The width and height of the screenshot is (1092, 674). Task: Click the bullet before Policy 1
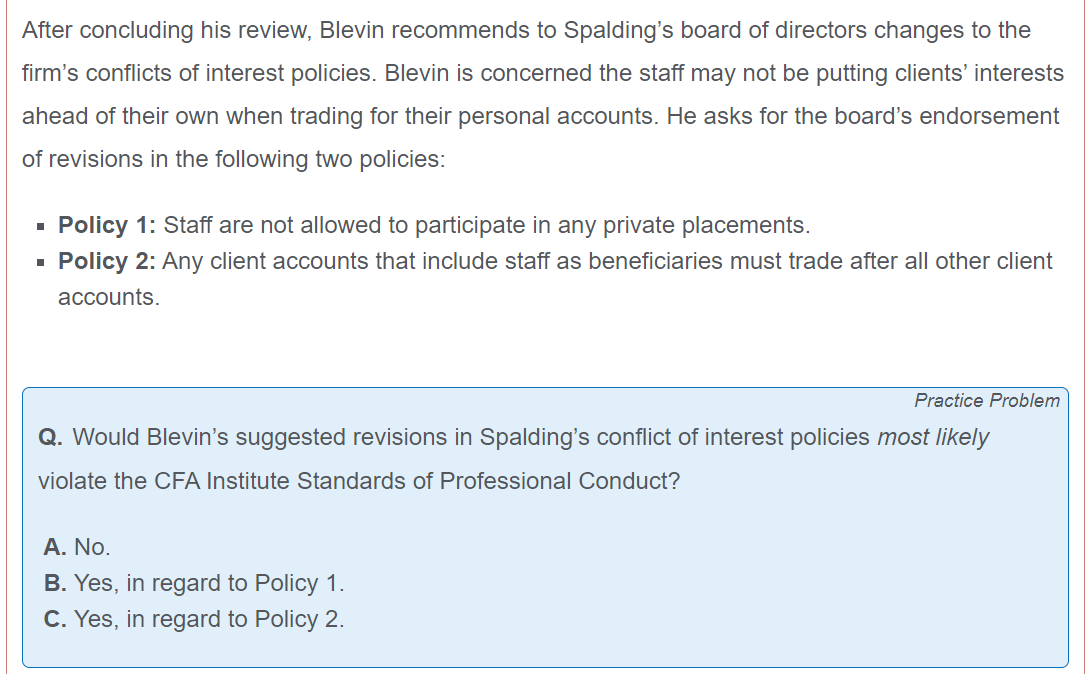pos(41,226)
